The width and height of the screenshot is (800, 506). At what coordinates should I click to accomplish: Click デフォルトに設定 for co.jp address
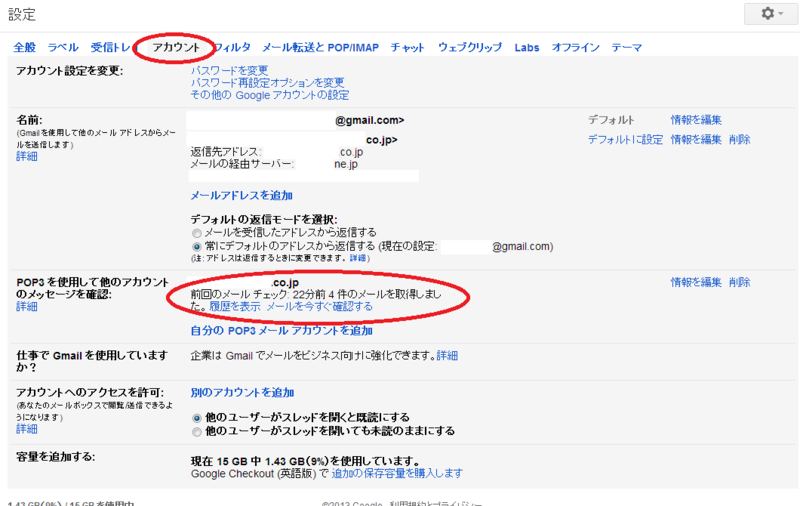(x=626, y=139)
